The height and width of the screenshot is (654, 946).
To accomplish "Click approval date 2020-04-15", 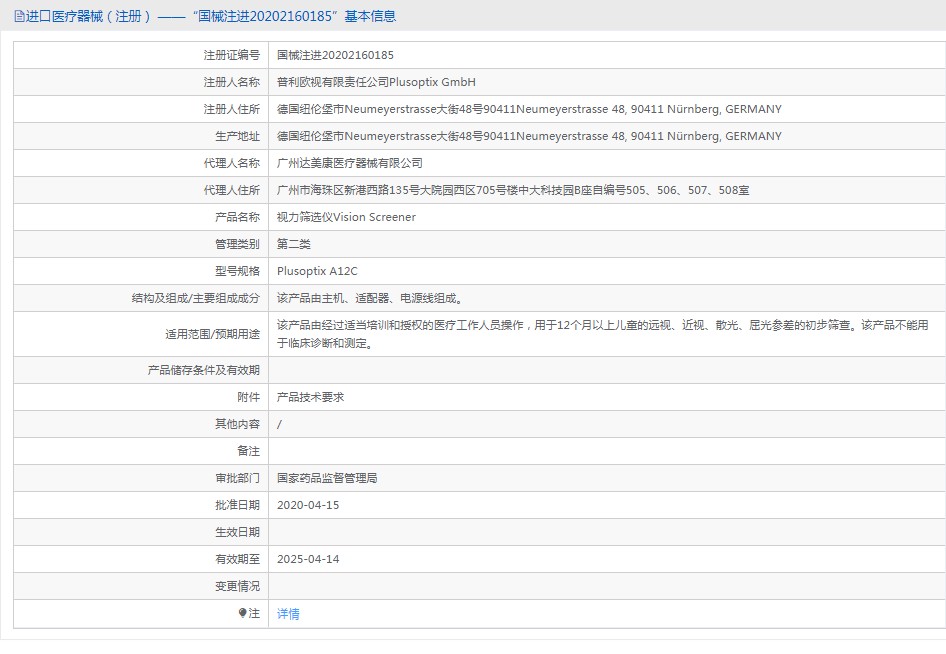I will (x=308, y=505).
